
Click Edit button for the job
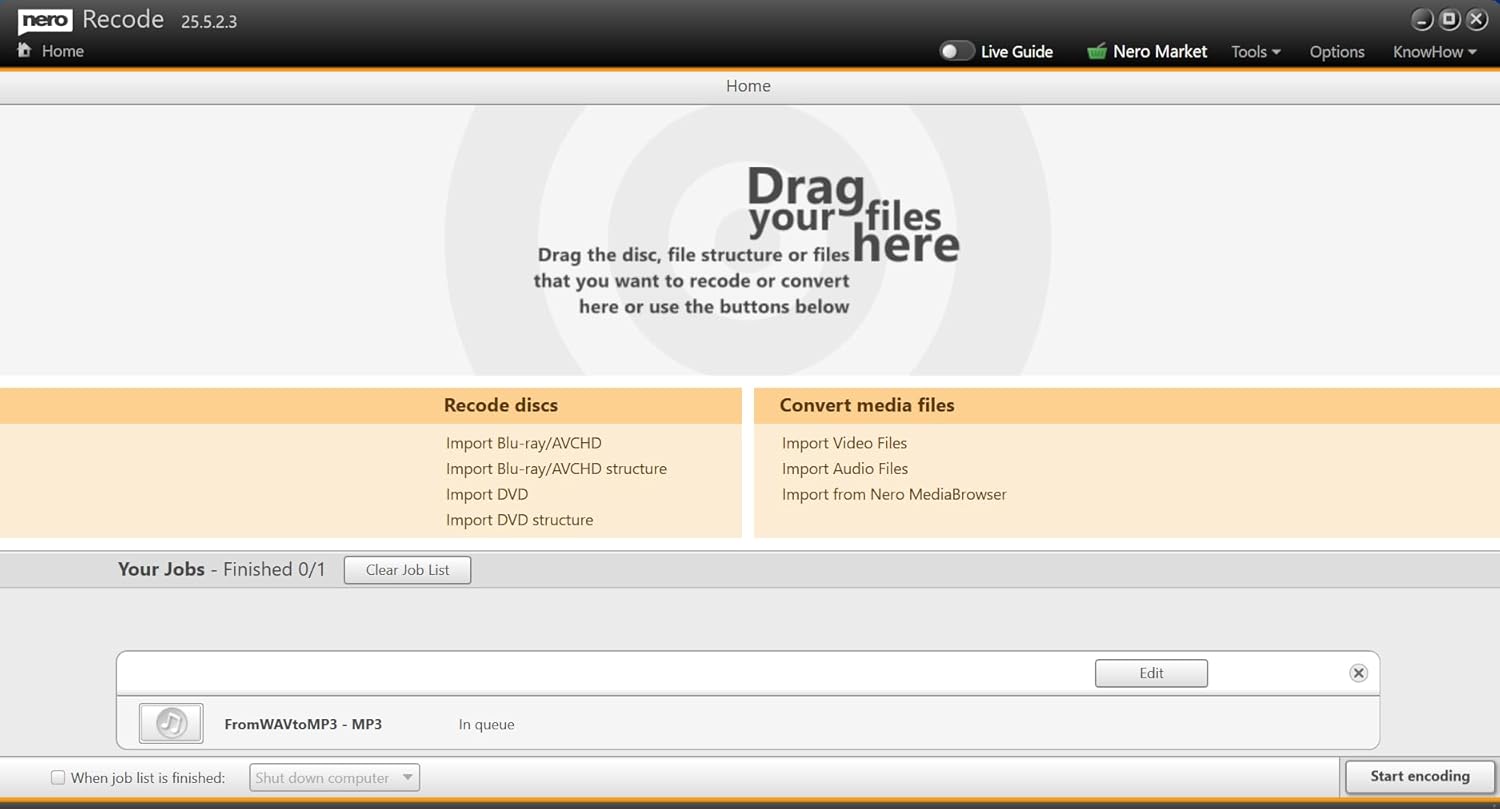click(x=1151, y=673)
